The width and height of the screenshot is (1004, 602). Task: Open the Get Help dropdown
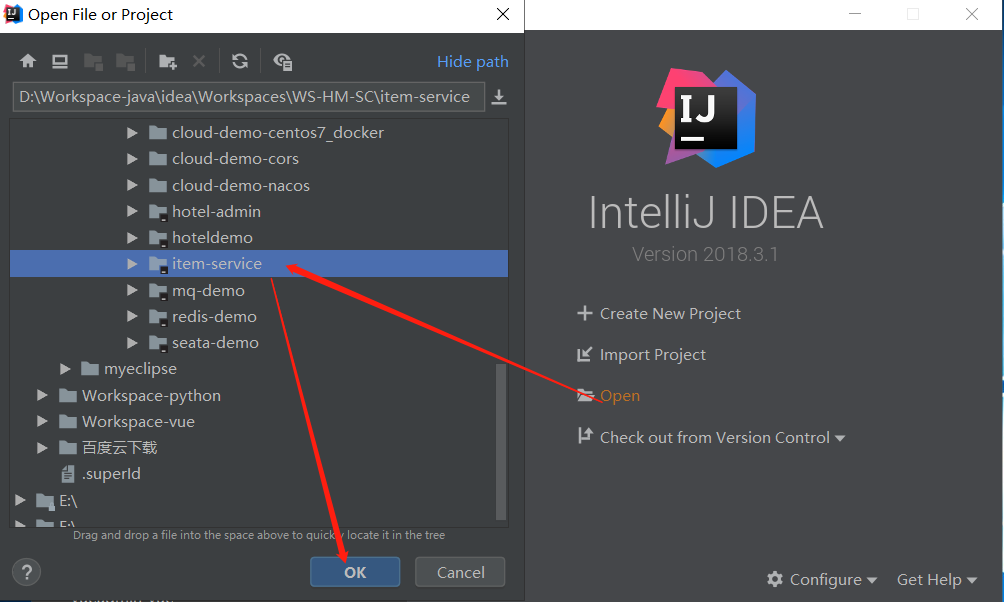tap(936, 579)
